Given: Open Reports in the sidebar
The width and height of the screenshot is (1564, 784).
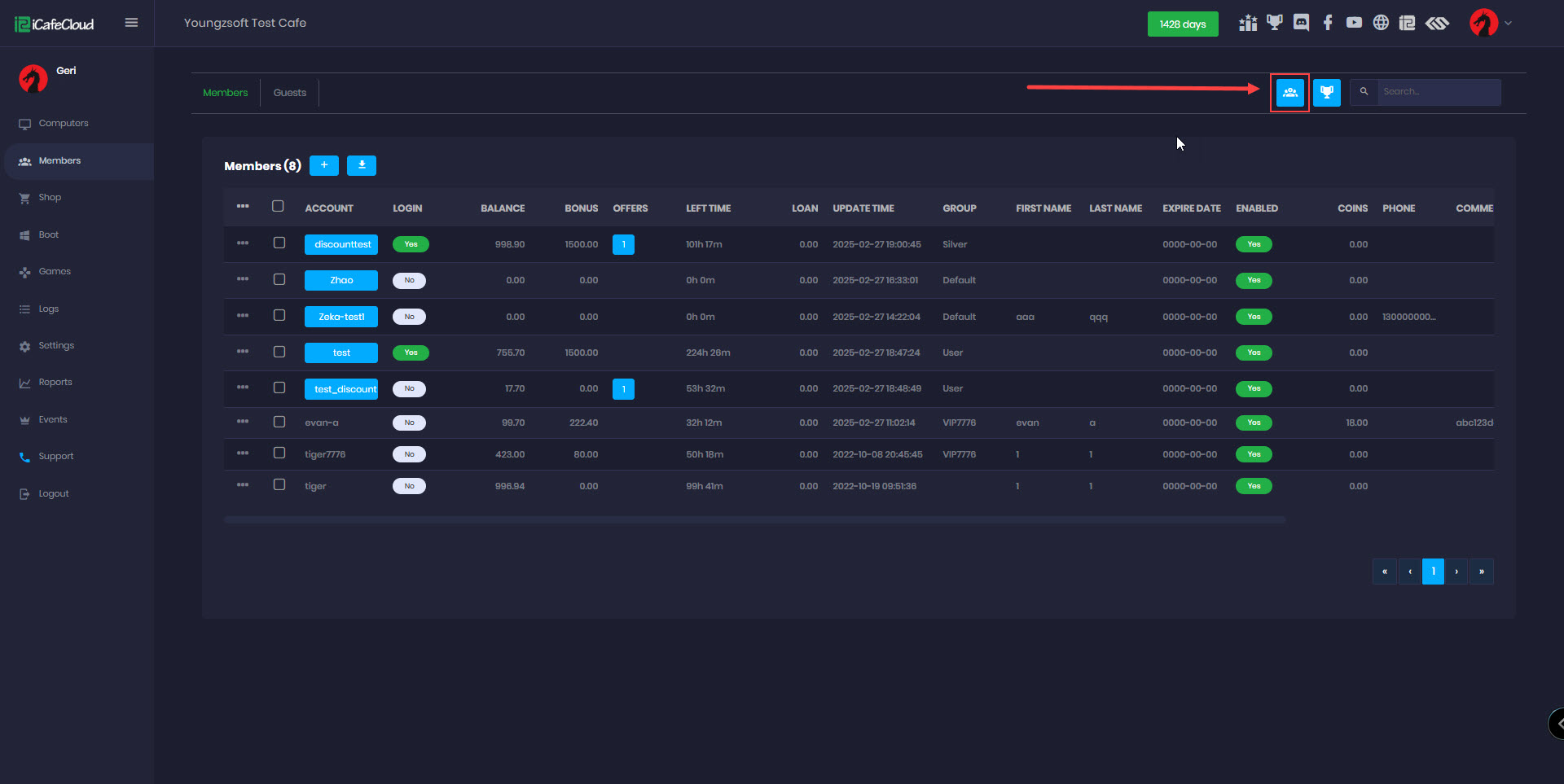Looking at the screenshot, I should click(x=55, y=383).
